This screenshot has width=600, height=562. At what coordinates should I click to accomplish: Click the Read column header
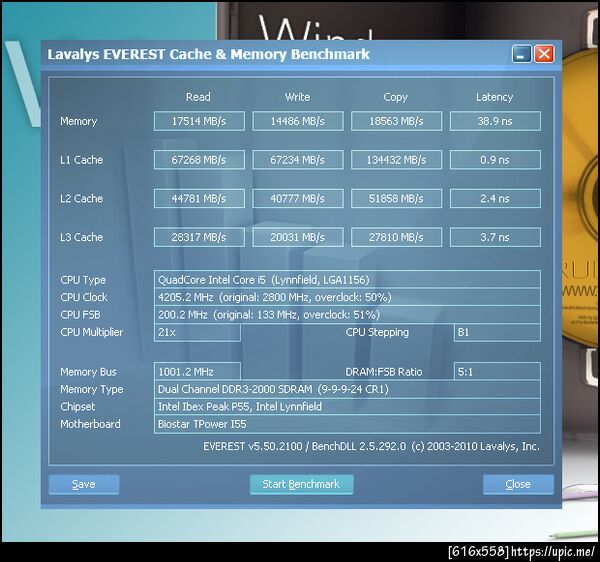[198, 97]
